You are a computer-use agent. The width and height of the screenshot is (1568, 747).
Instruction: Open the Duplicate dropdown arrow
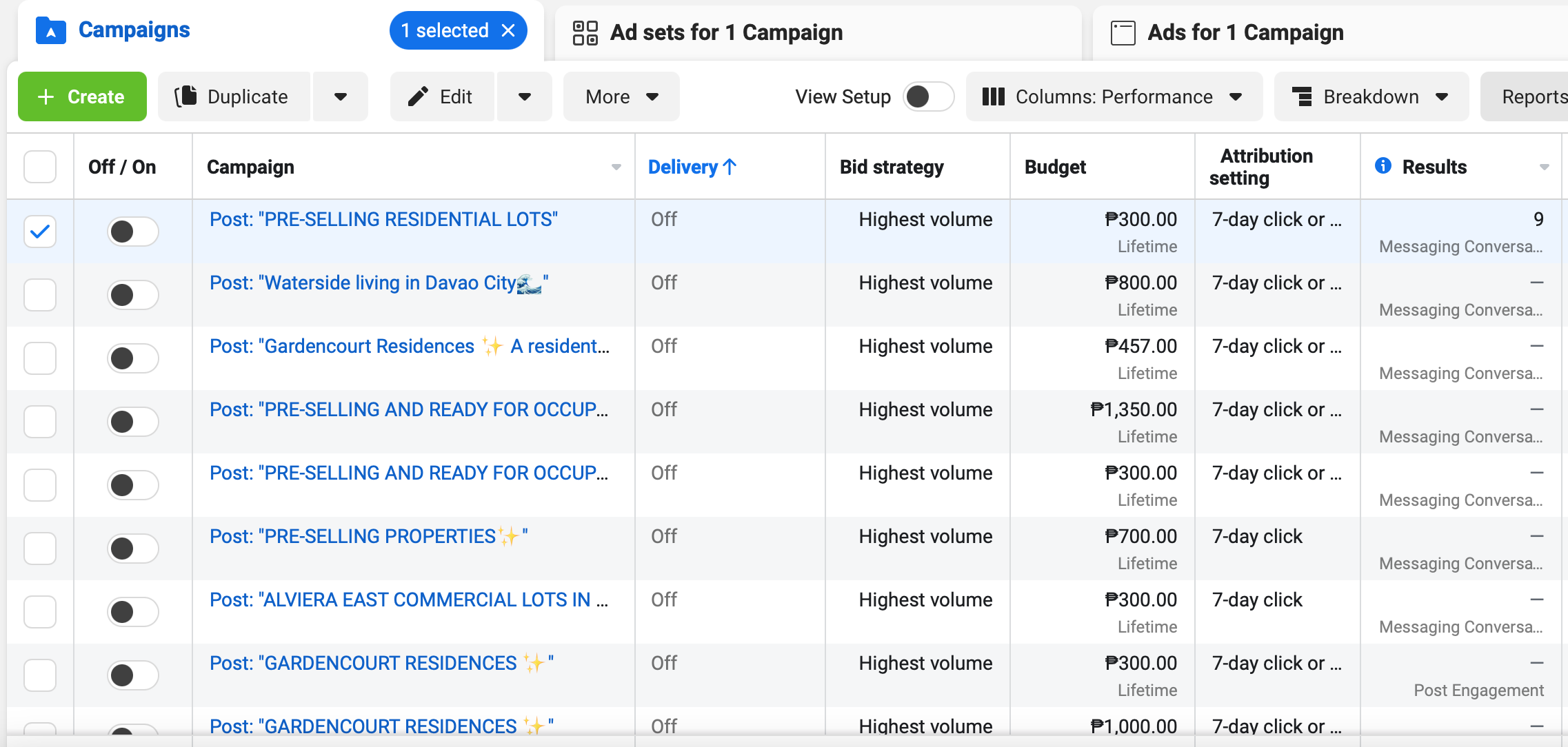point(340,96)
